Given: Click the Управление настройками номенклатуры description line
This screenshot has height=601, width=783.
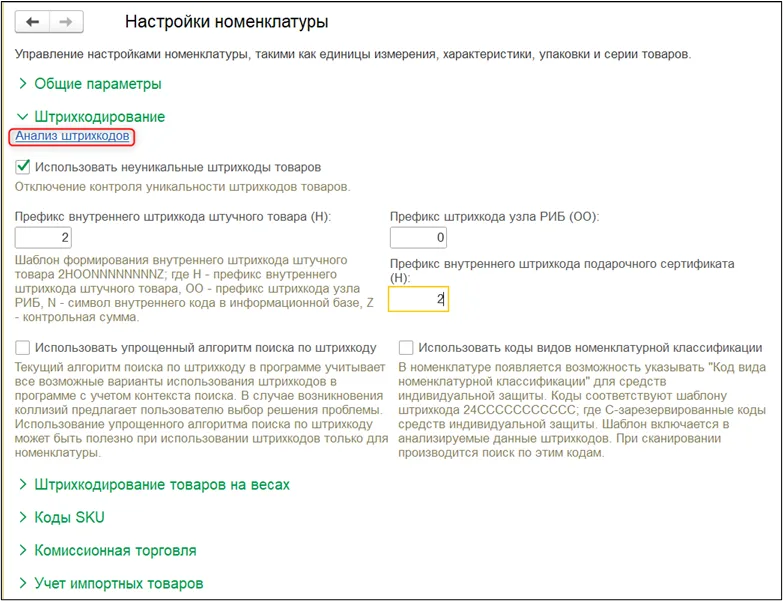Looking at the screenshot, I should [353, 54].
